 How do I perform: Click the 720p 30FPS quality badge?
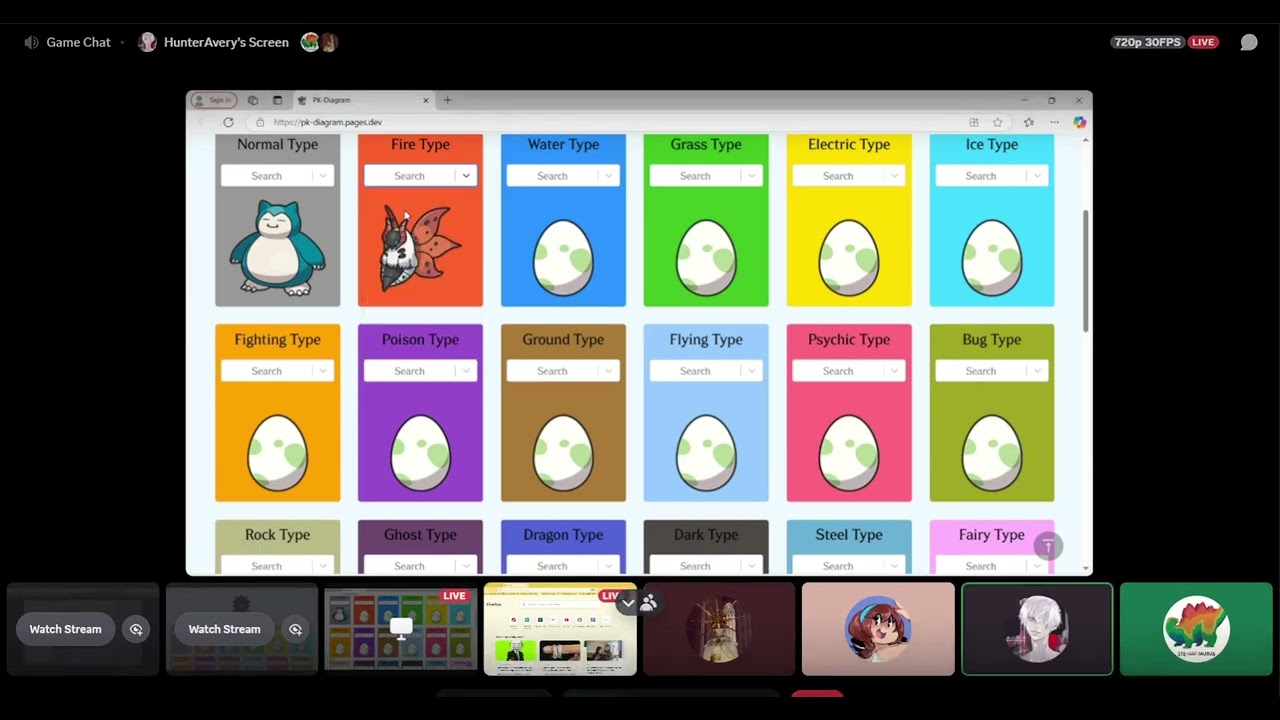click(1148, 42)
